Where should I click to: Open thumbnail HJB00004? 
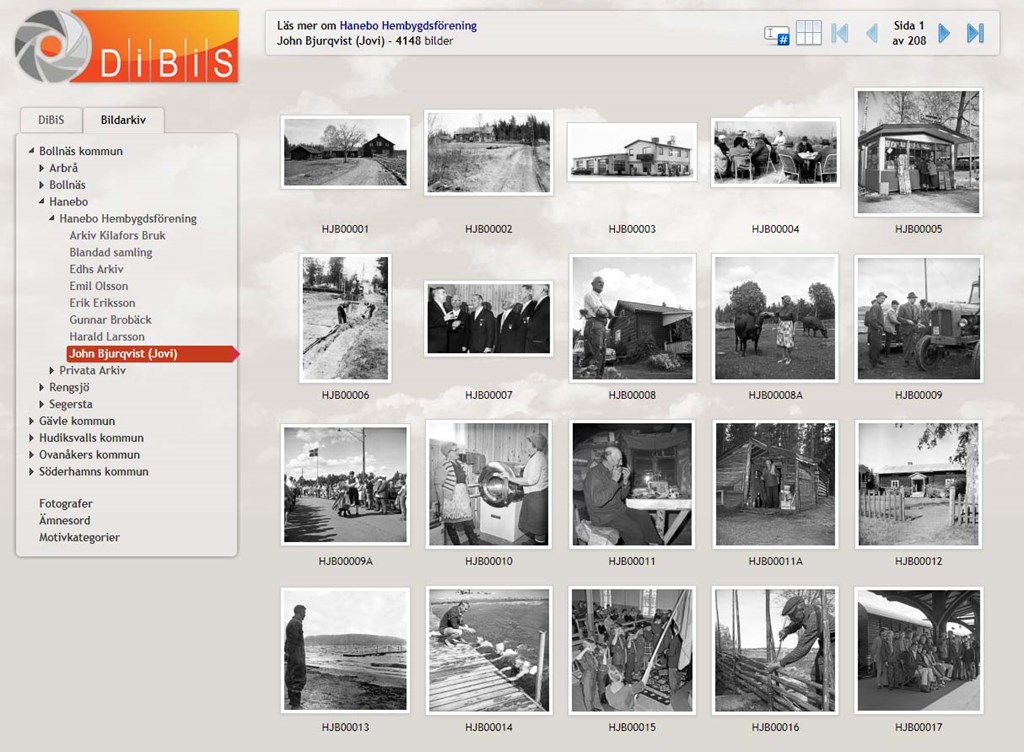coord(775,152)
